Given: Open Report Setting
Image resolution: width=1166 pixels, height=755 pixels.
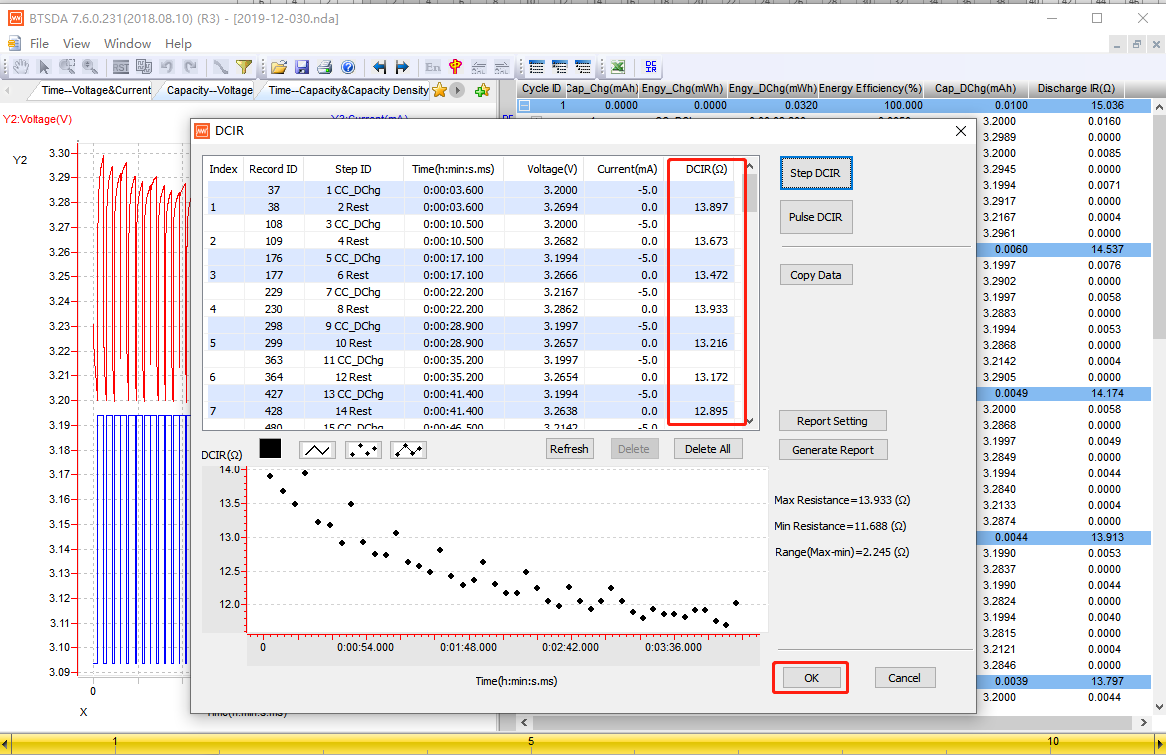Looking at the screenshot, I should coord(832,421).
